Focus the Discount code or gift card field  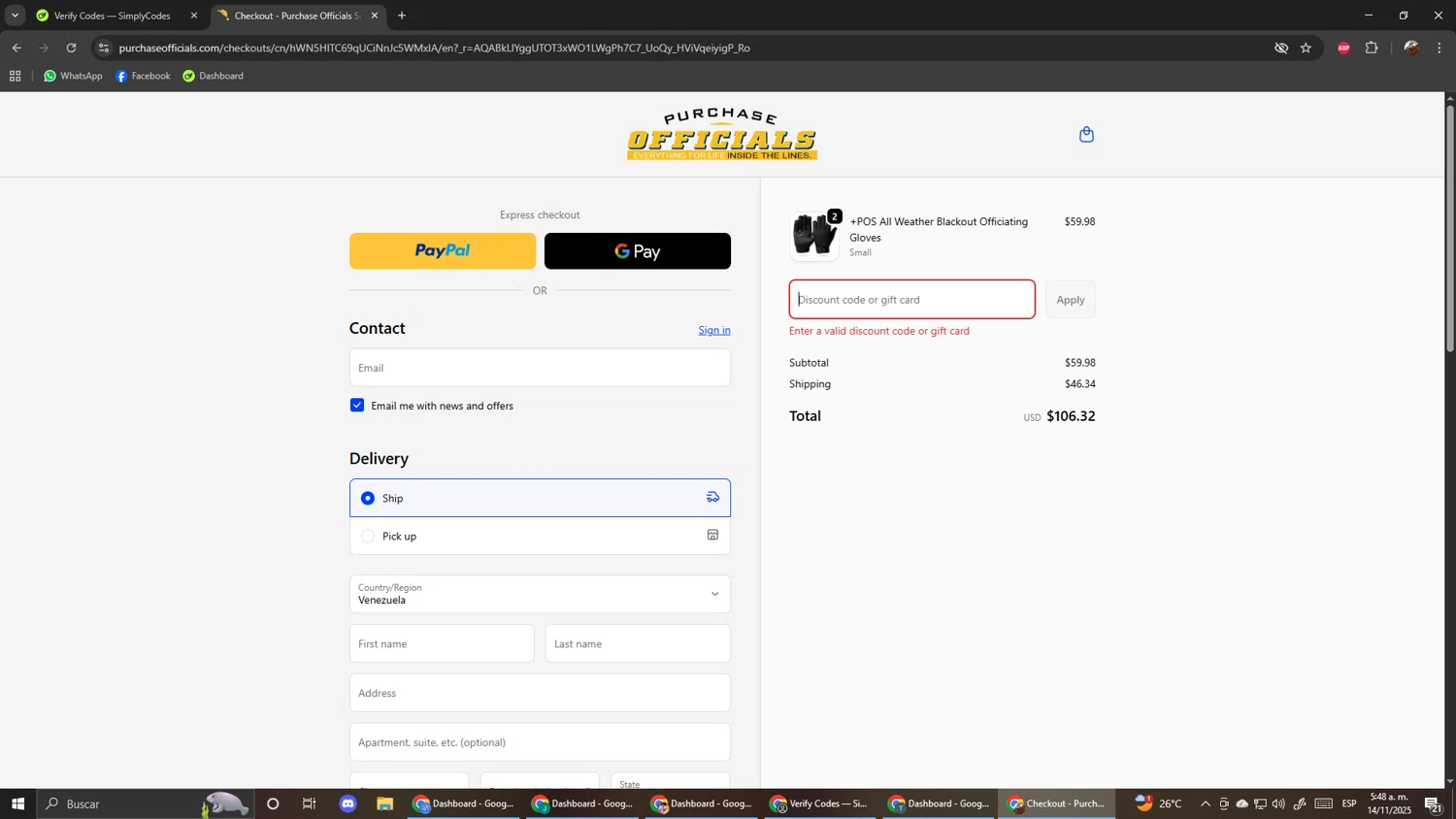coord(912,300)
